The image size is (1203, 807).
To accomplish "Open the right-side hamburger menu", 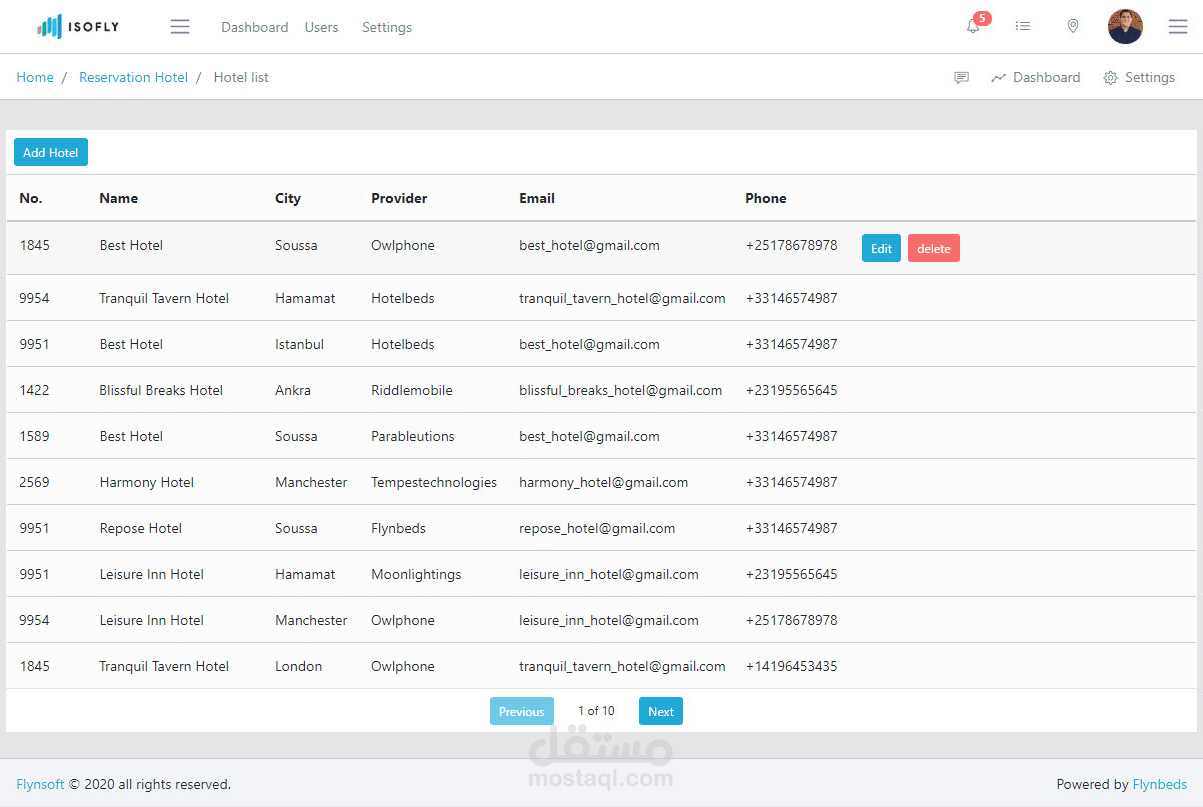I will click(x=1178, y=27).
